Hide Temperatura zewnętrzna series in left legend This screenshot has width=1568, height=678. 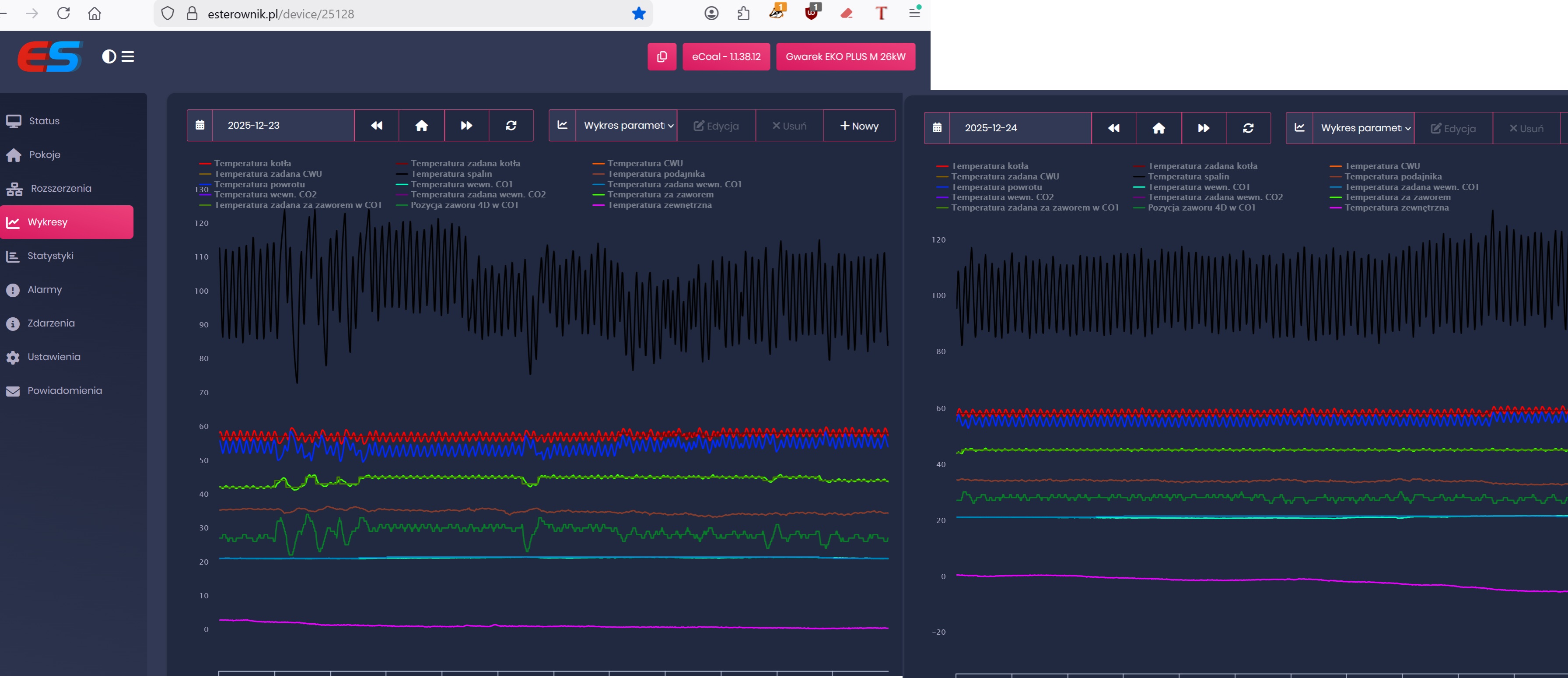click(659, 205)
